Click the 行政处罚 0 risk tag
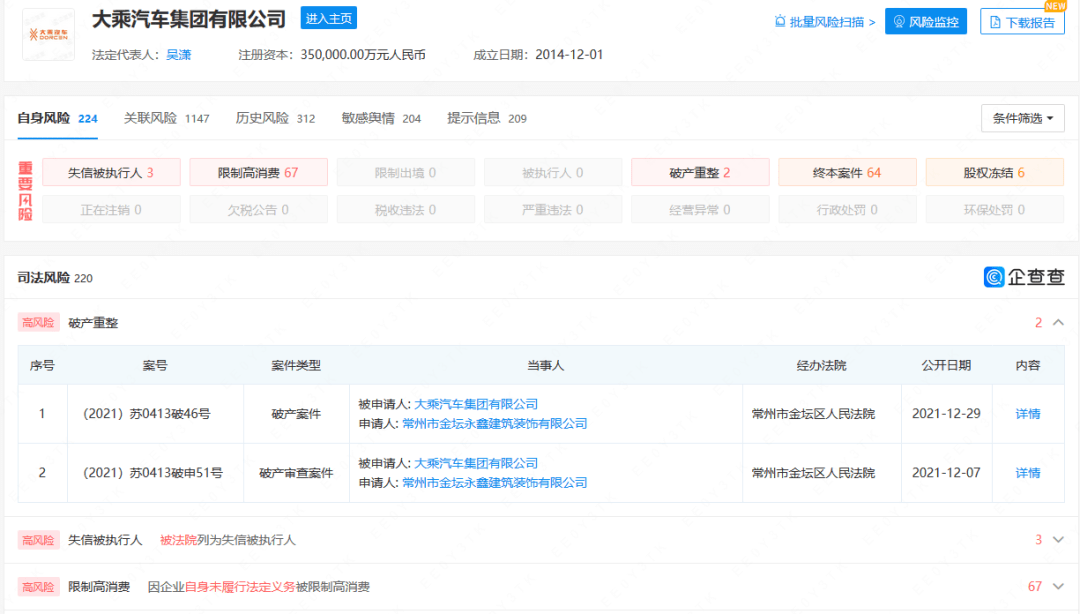The image size is (1080, 614). (x=847, y=209)
